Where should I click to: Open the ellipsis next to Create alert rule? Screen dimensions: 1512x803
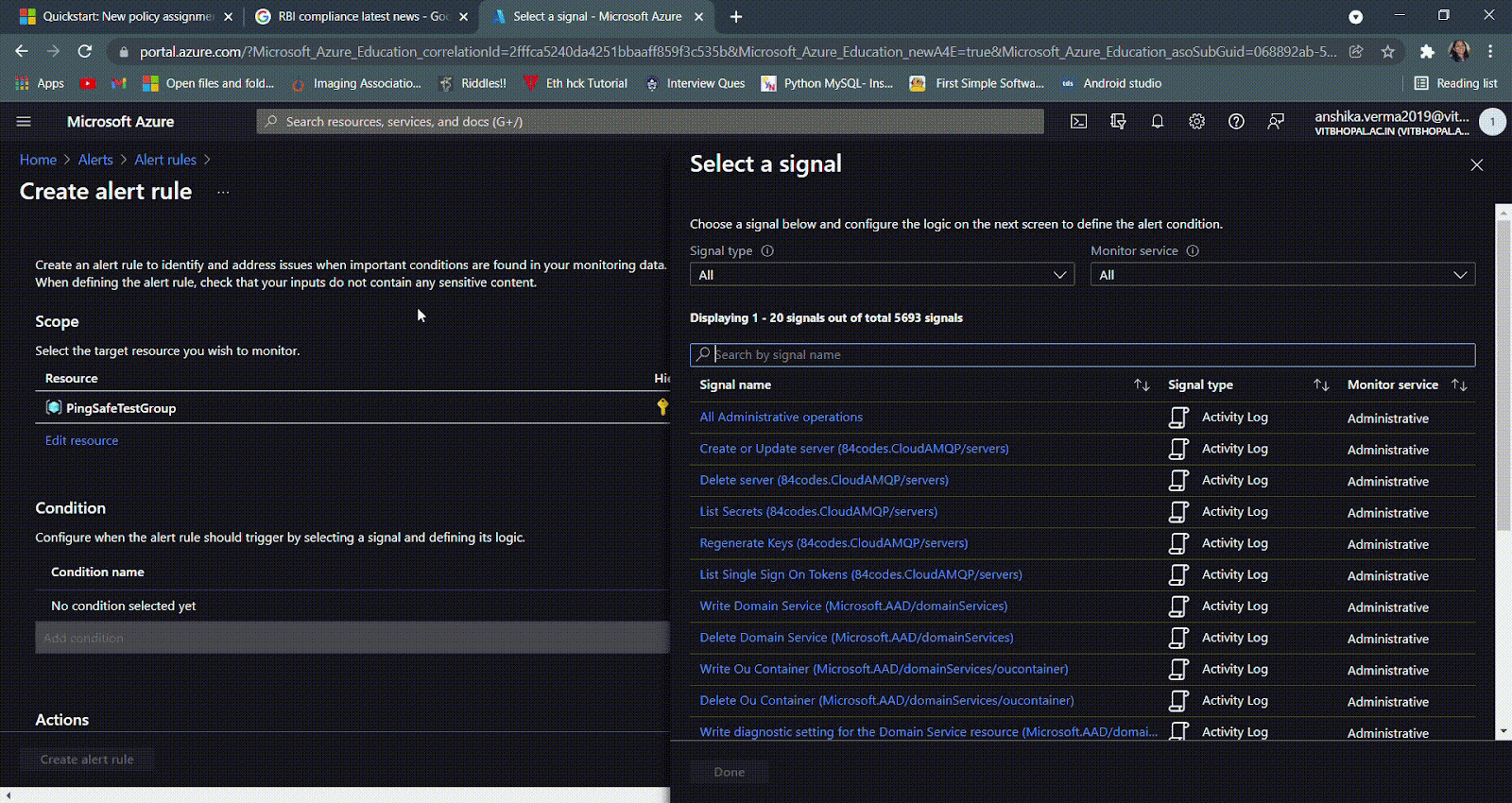click(x=223, y=192)
